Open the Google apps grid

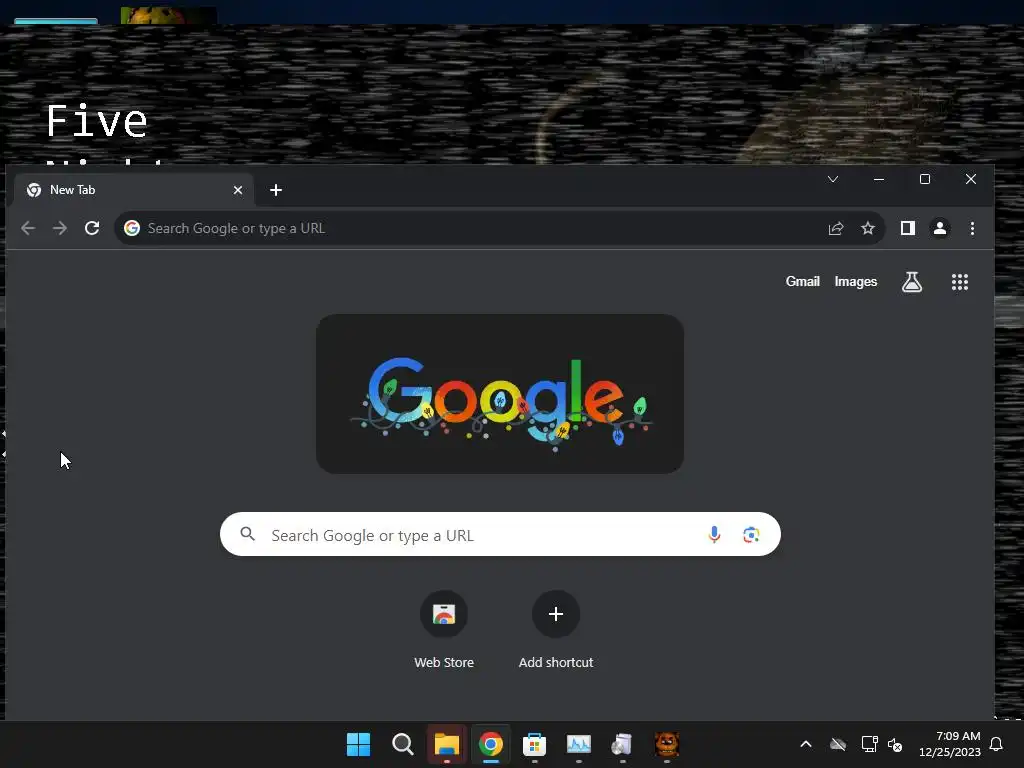[959, 282]
